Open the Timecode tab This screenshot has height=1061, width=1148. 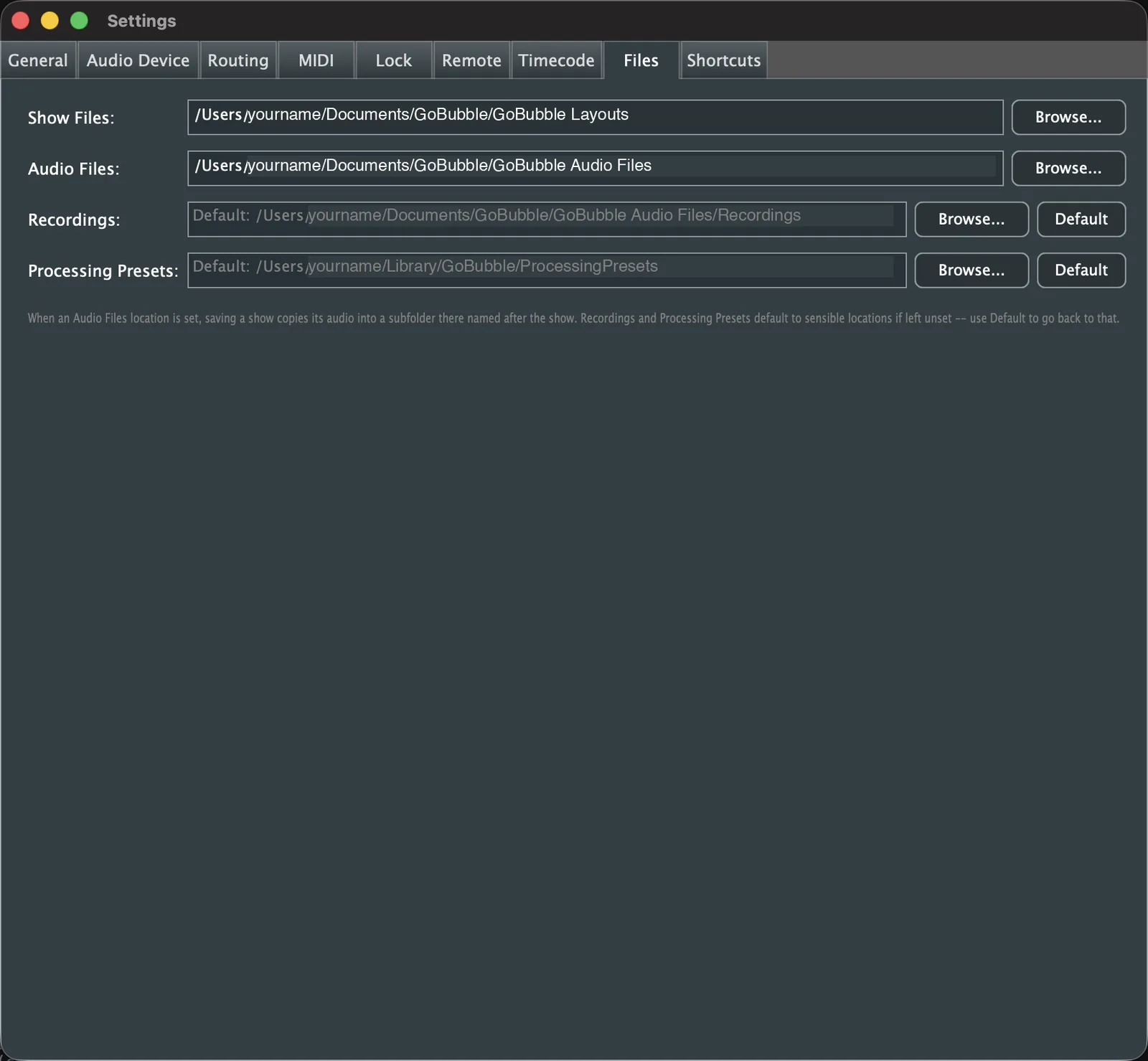click(557, 60)
